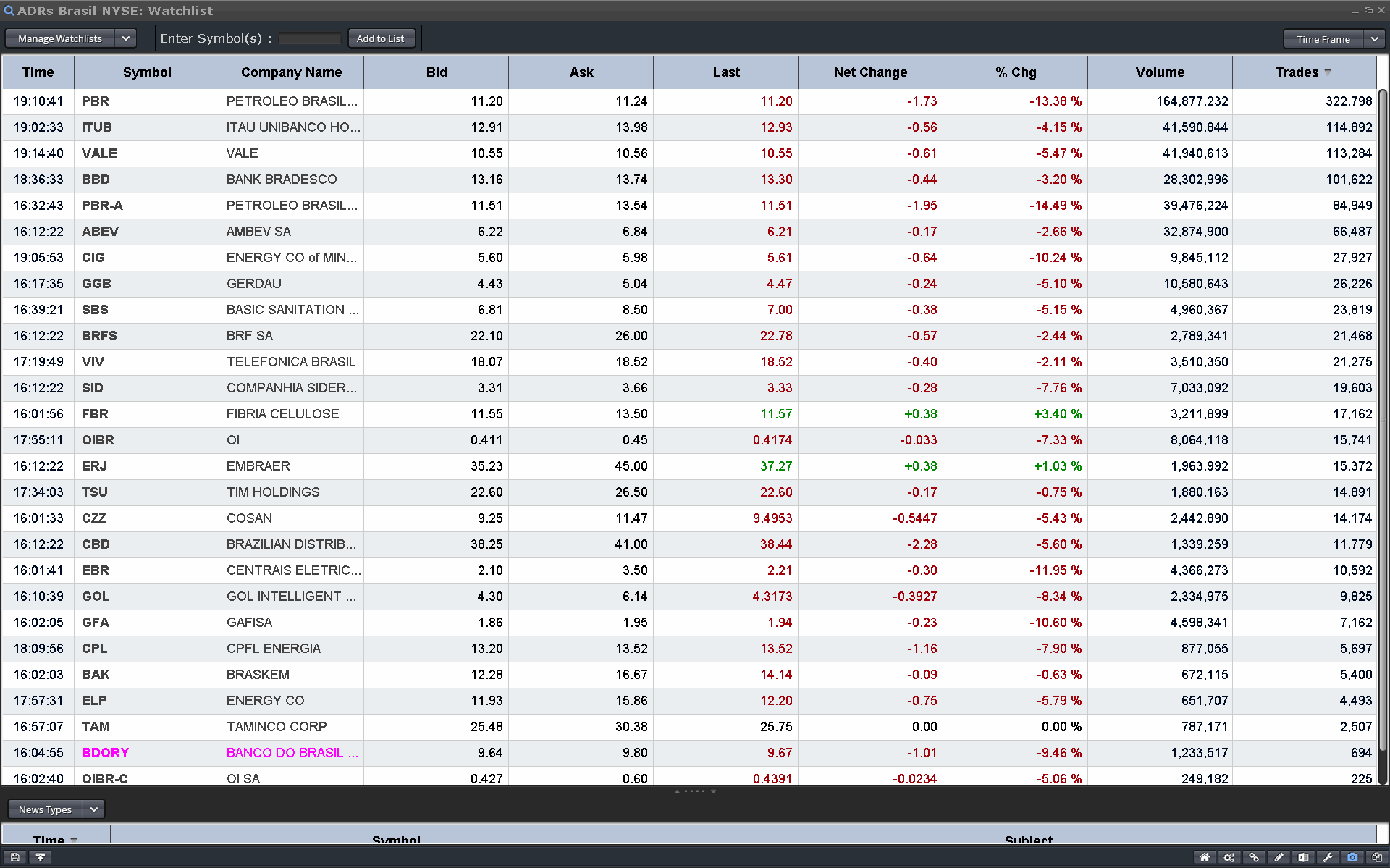1390x868 pixels.
Task: Select the pencil edit icon
Action: coord(1279,857)
